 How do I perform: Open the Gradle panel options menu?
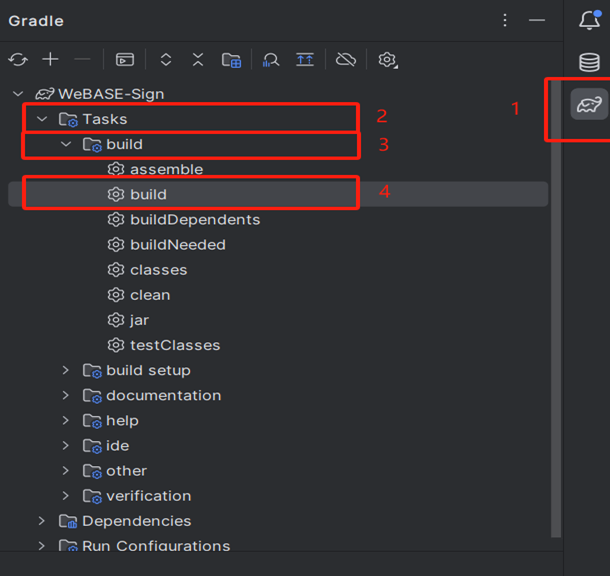click(505, 20)
